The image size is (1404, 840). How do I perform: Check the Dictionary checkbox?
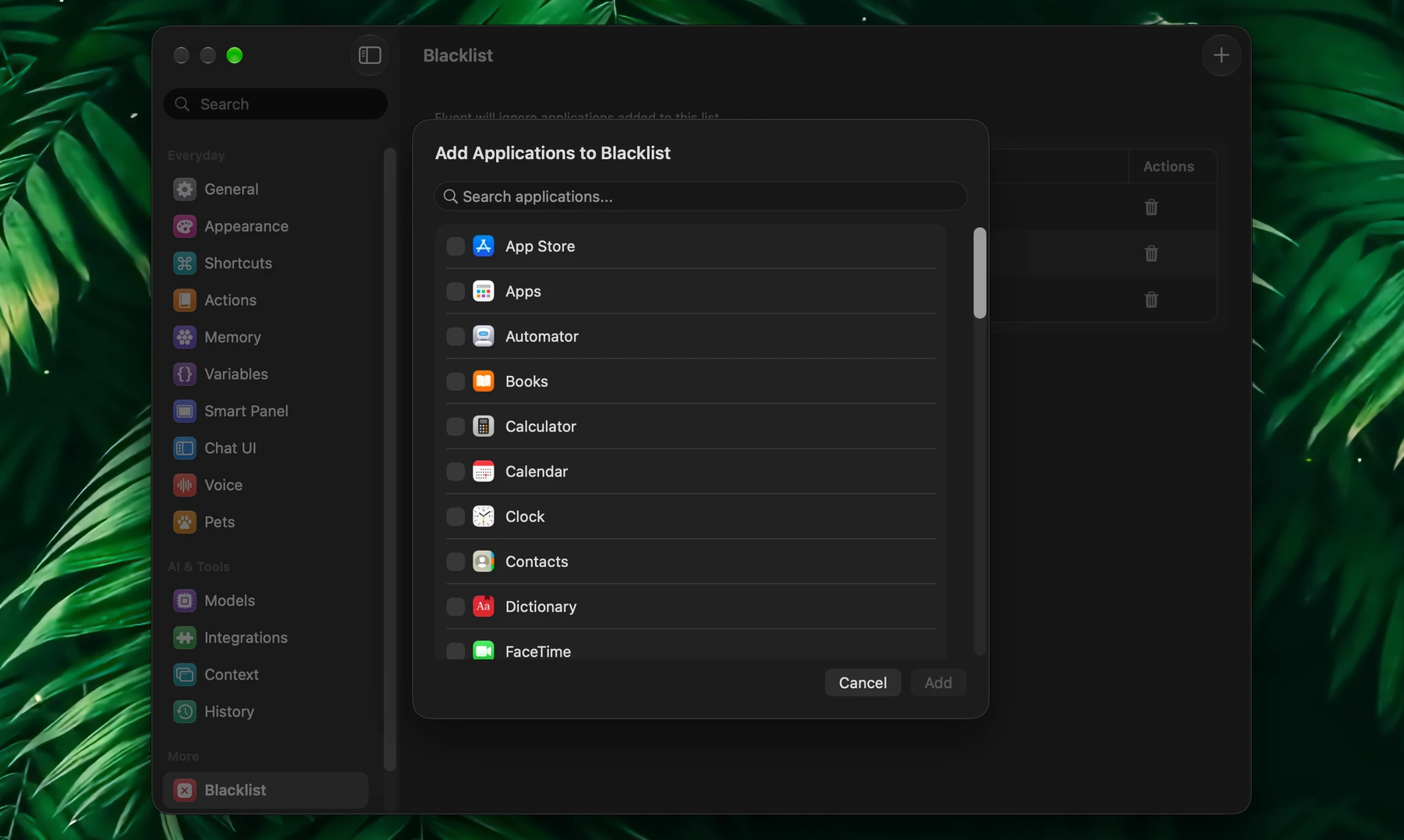point(456,607)
